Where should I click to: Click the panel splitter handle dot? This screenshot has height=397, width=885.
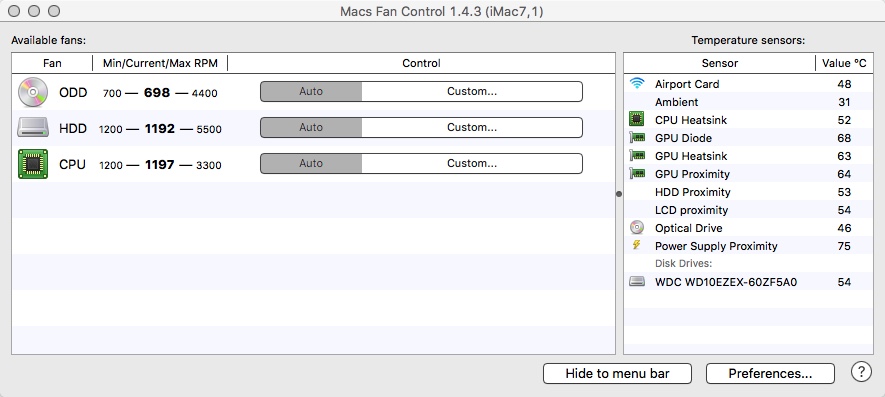(619, 194)
